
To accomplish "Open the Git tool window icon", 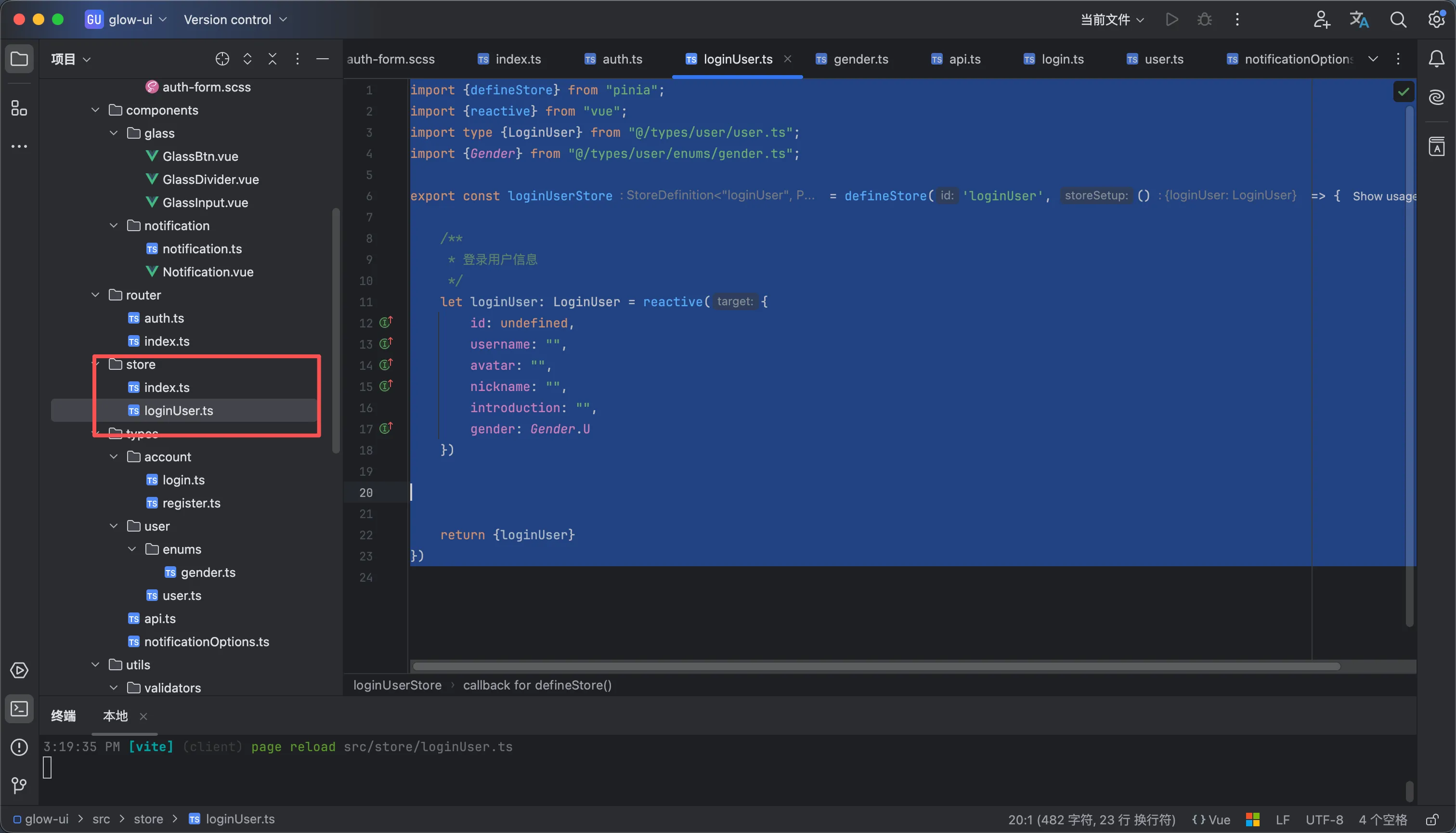I will tap(19, 785).
